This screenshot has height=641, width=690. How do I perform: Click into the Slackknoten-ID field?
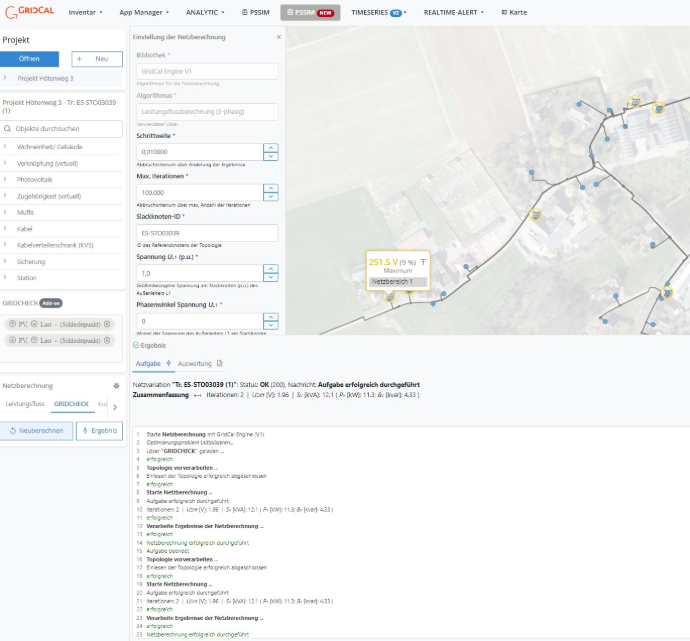(207, 232)
